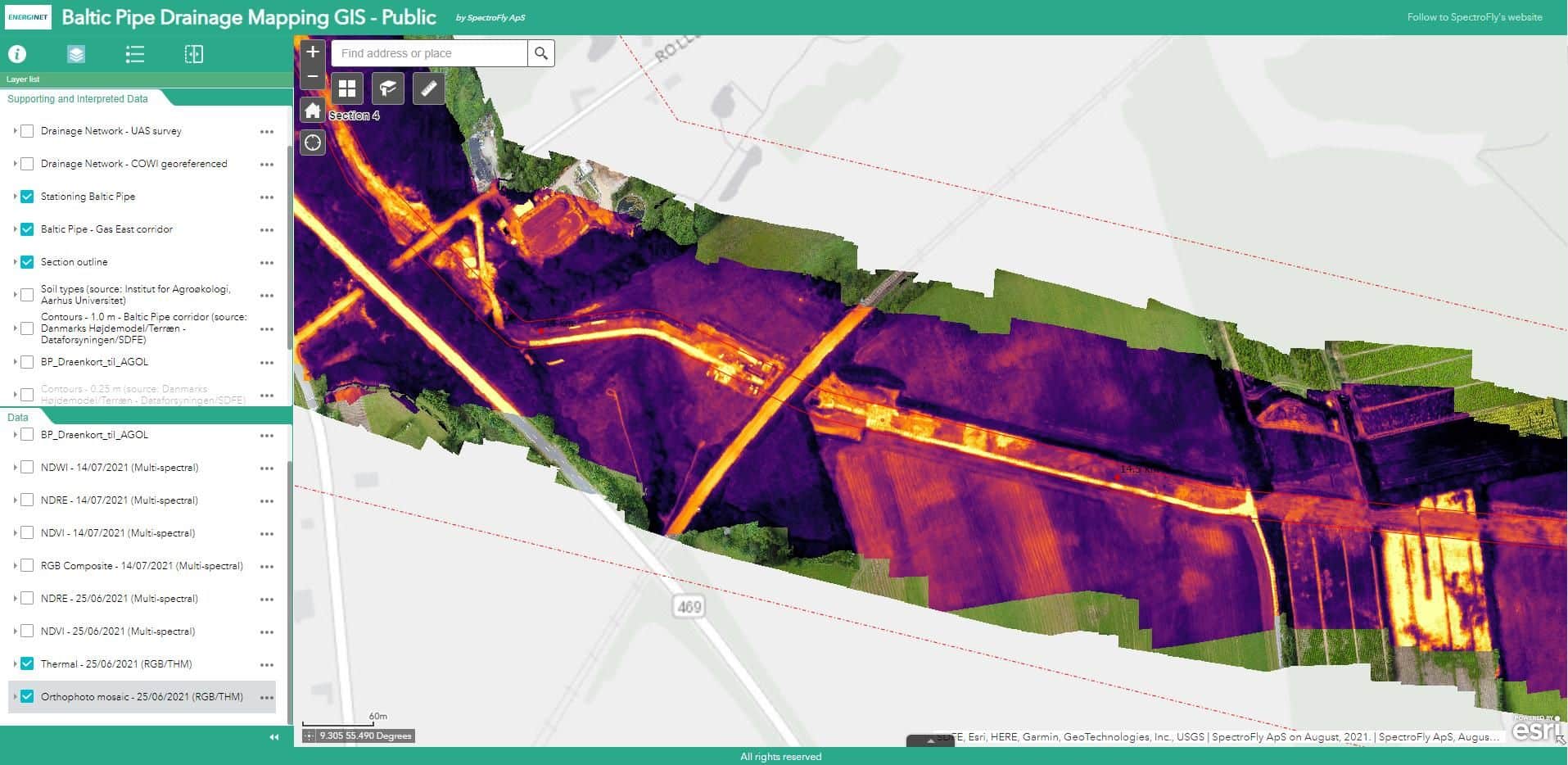Expand NDVI - 14/07/2021 layer arrow

pyautogui.click(x=15, y=533)
